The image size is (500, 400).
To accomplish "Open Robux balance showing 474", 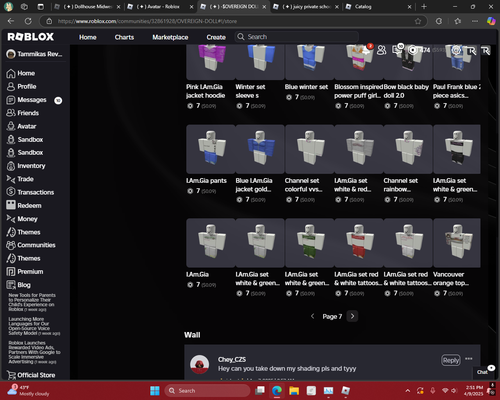I will point(419,50).
